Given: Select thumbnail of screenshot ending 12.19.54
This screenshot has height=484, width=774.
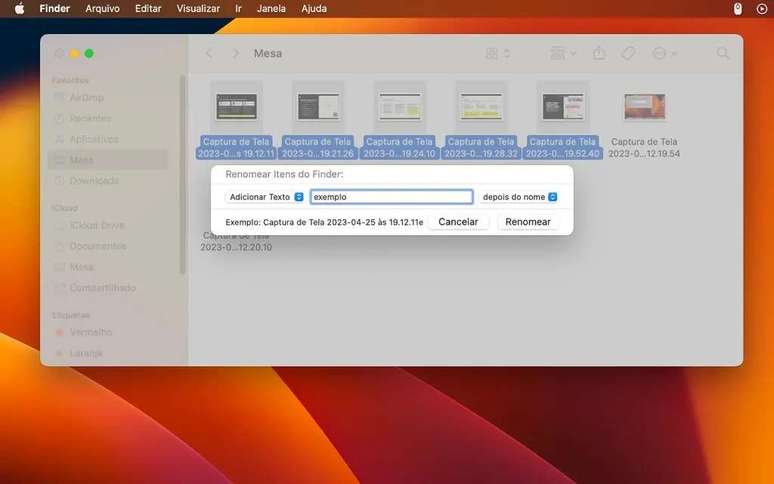Looking at the screenshot, I should (644, 107).
